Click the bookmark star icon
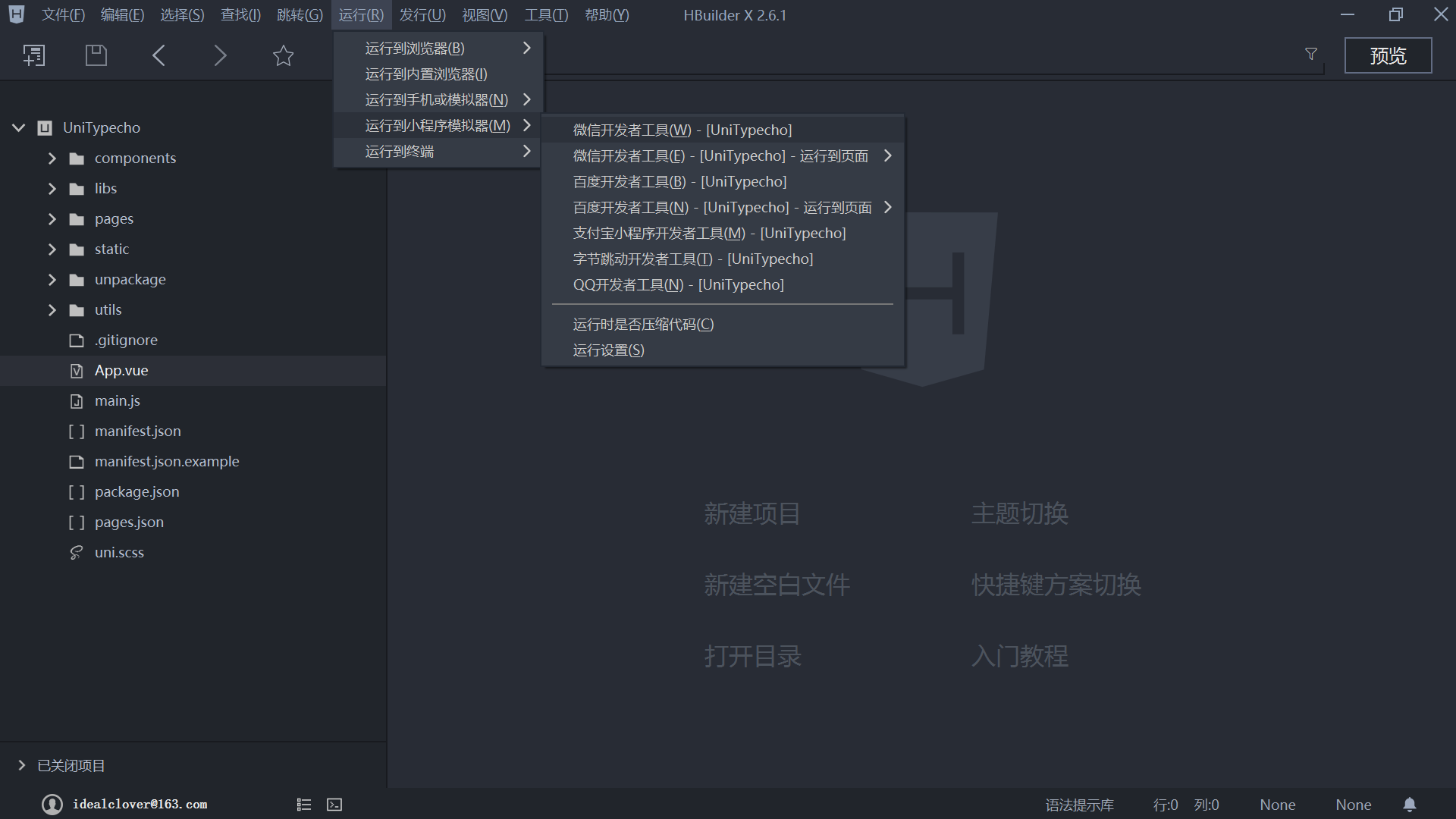This screenshot has height=819, width=1456. (x=283, y=55)
